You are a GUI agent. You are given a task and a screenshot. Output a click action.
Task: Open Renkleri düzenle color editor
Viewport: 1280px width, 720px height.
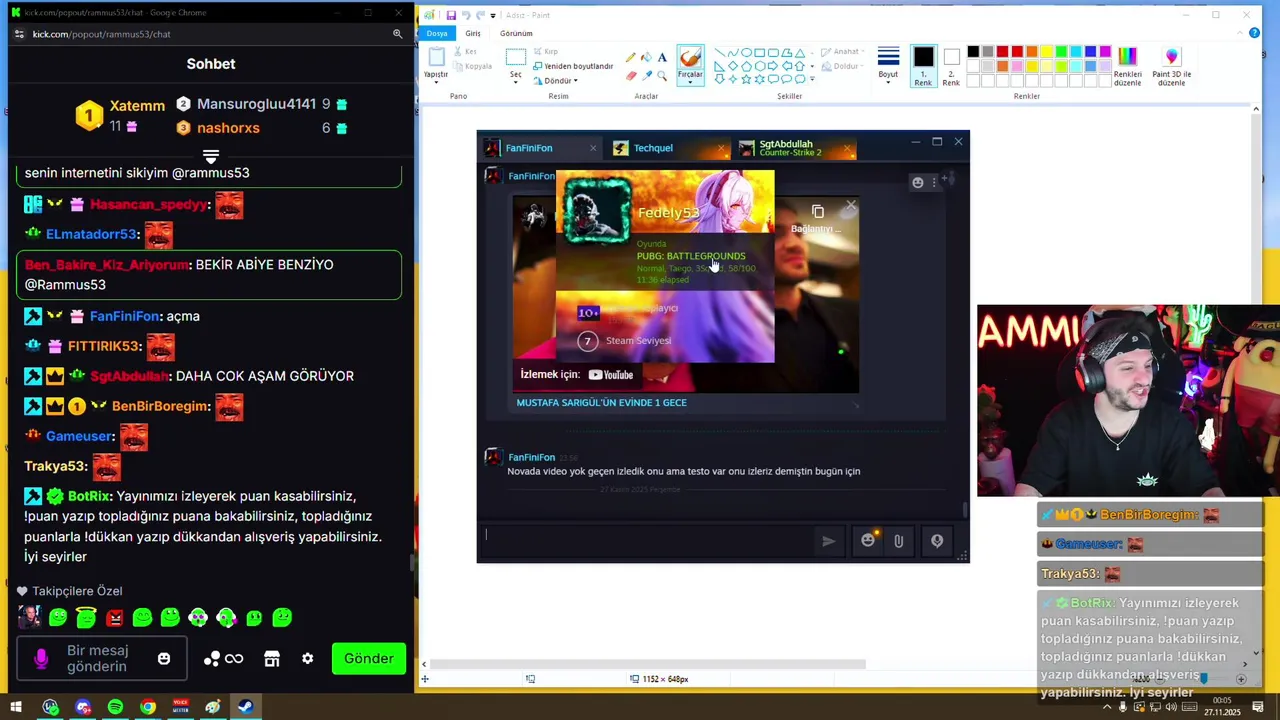(x=1127, y=66)
